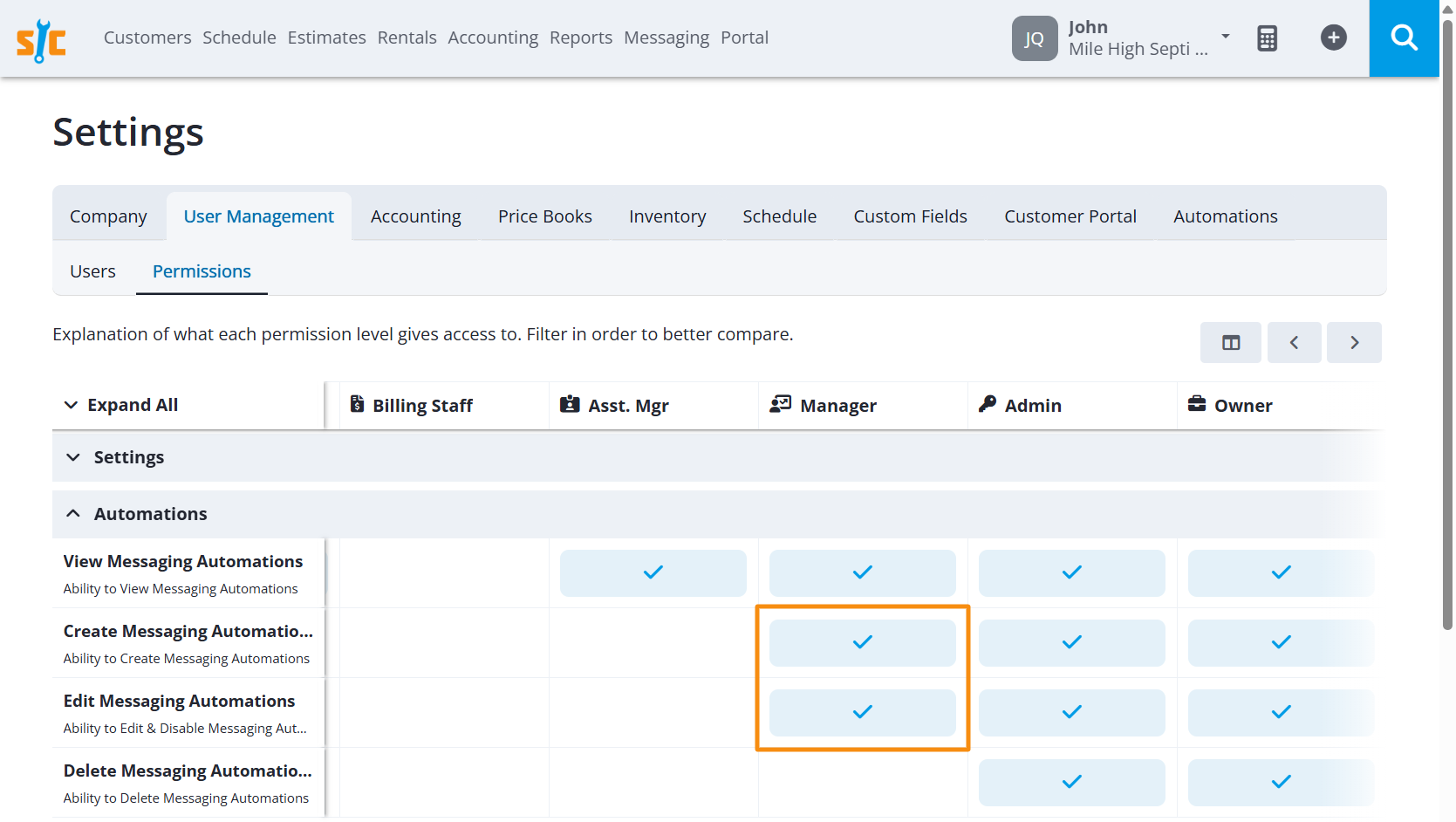Viewport: 1456px width, 822px height.
Task: Click the Admin key icon
Action: [x=987, y=404]
